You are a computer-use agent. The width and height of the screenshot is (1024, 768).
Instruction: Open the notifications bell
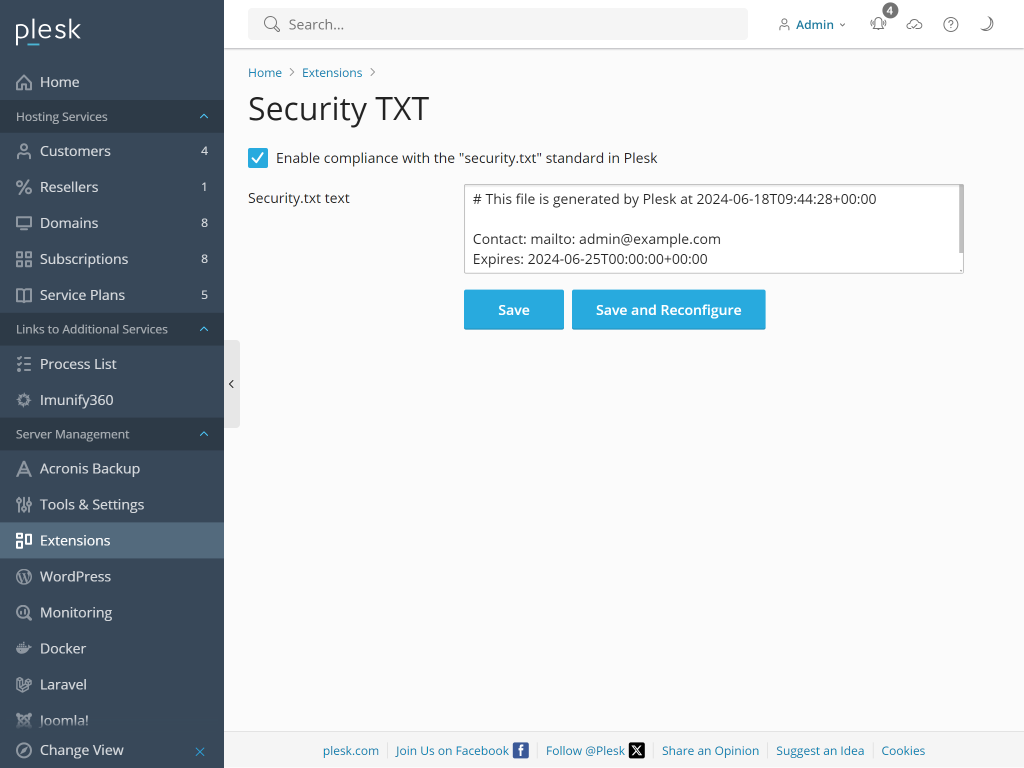pos(878,24)
